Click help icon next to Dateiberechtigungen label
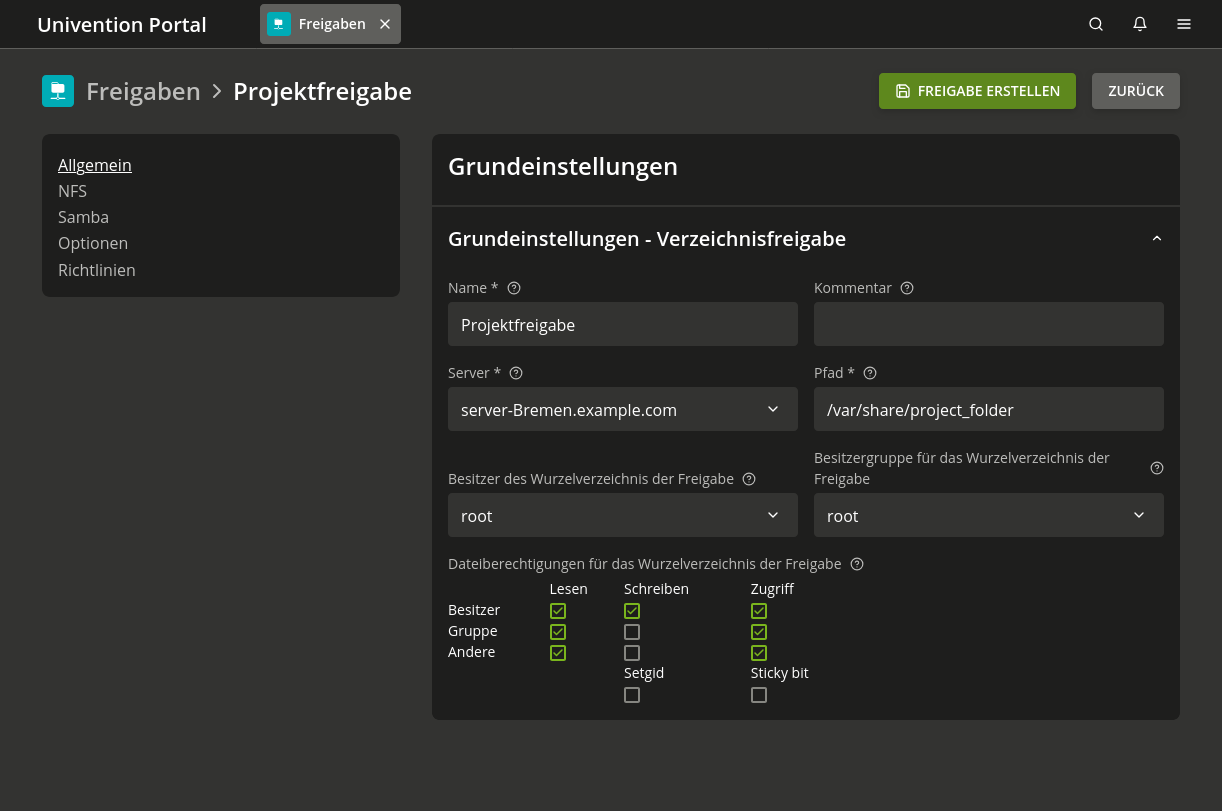 pyautogui.click(x=857, y=564)
